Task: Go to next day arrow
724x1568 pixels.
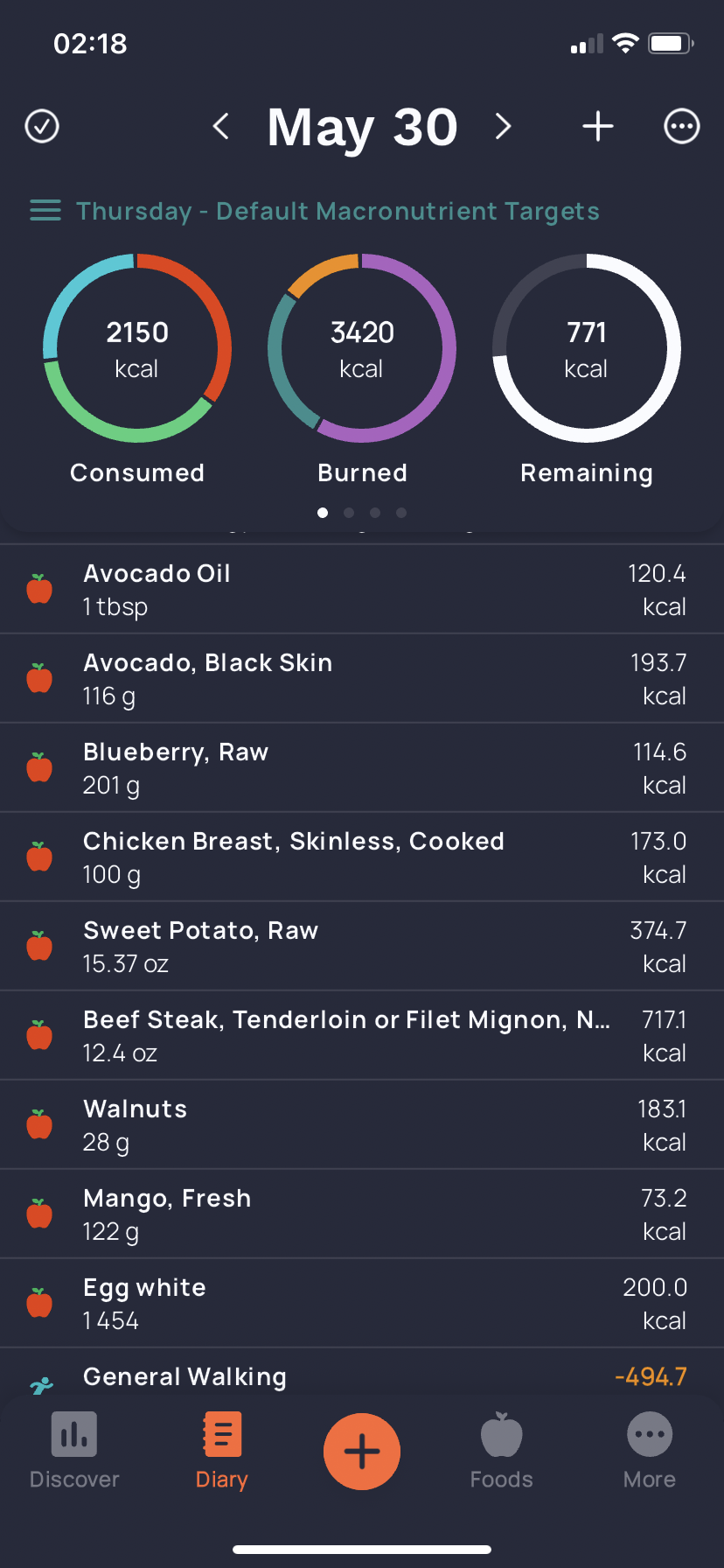Action: coord(503,126)
